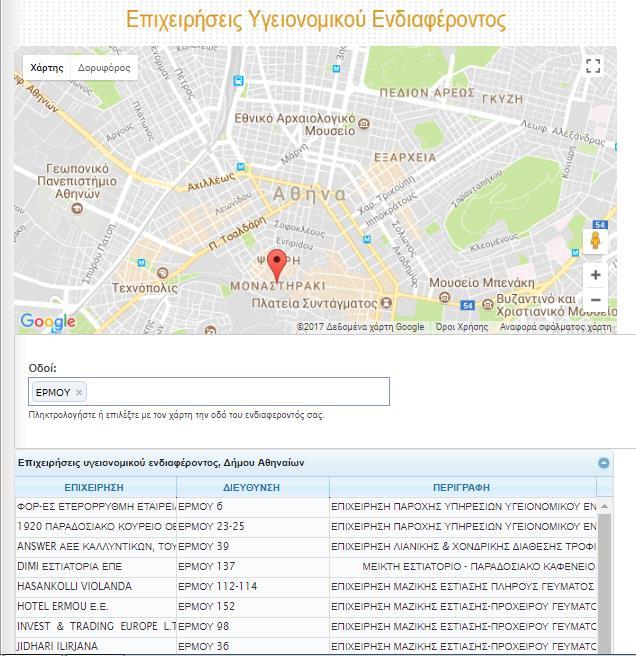Viewport: 636px width, 656px height.
Task: Zoom out on the map
Action: tap(595, 300)
